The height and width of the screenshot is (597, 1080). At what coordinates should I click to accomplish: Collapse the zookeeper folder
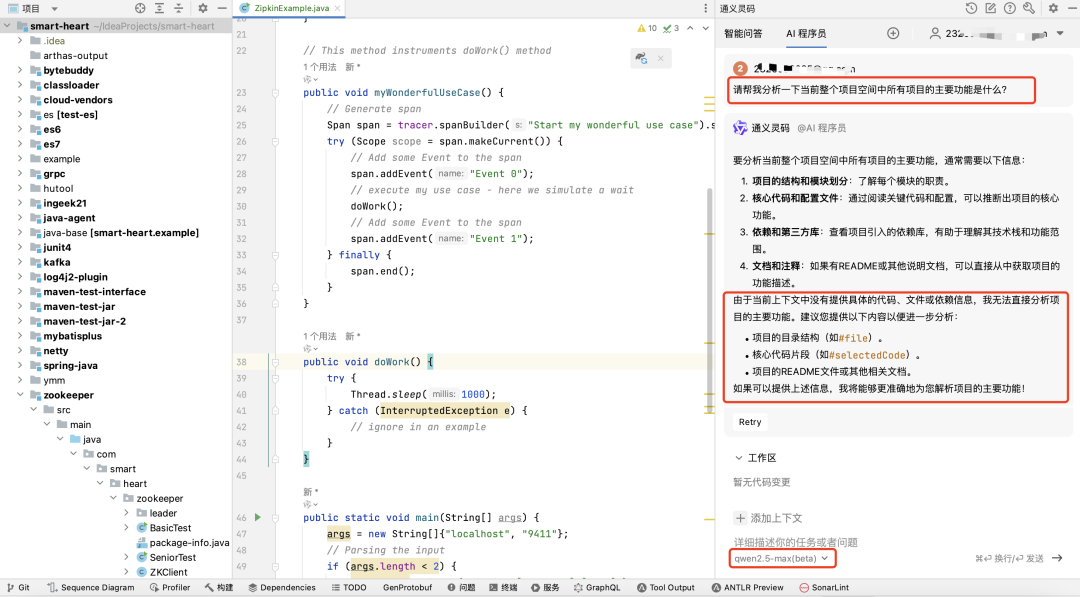(20, 395)
